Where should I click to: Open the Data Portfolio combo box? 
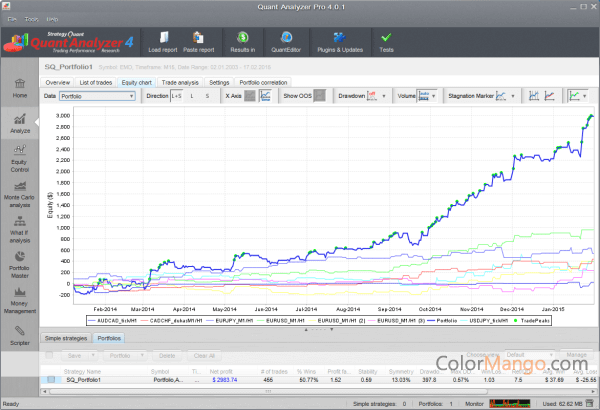97,96
